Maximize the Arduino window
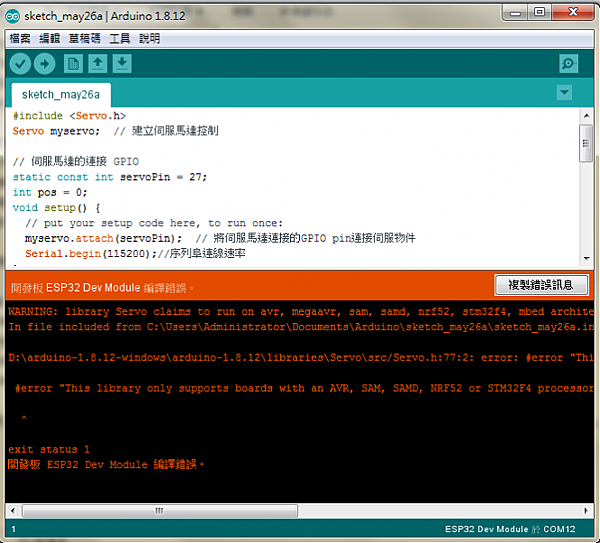The width and height of the screenshot is (600, 543). 540,13
